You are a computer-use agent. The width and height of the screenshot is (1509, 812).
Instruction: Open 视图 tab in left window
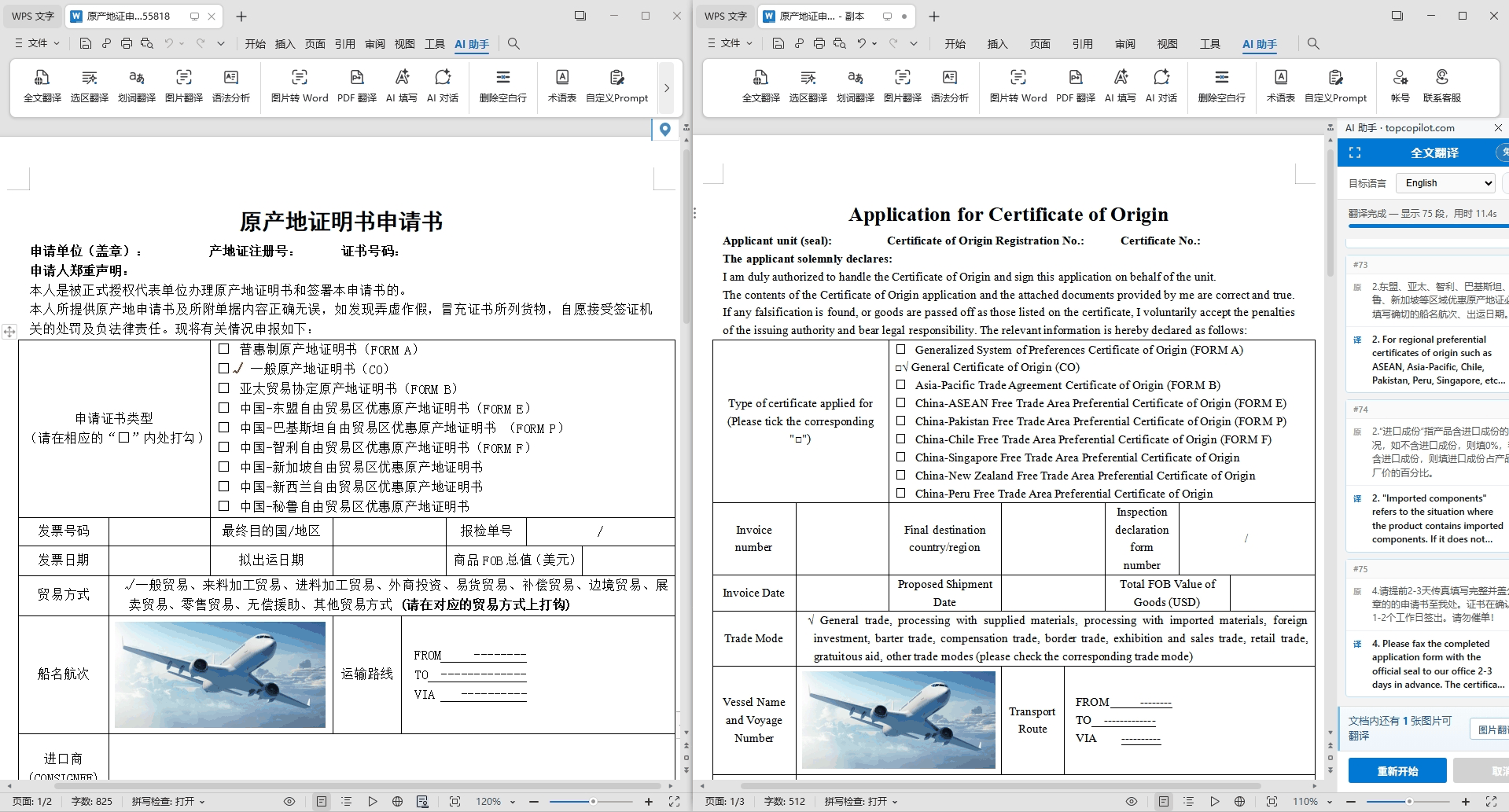pos(404,44)
